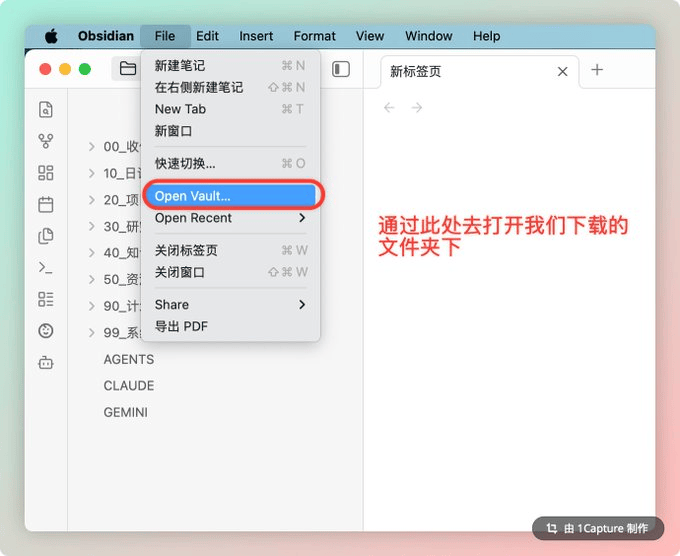Screen dimensions: 680x556
Task: Open the quick switcher file search icon
Action: pos(45,109)
